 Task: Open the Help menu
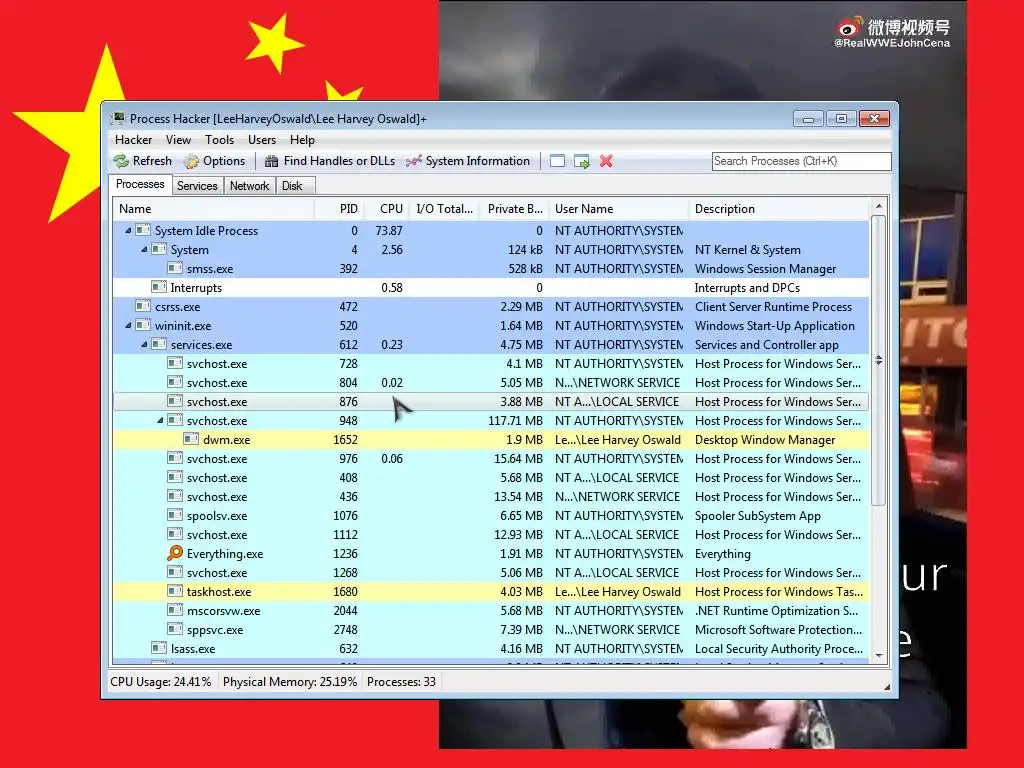point(302,140)
